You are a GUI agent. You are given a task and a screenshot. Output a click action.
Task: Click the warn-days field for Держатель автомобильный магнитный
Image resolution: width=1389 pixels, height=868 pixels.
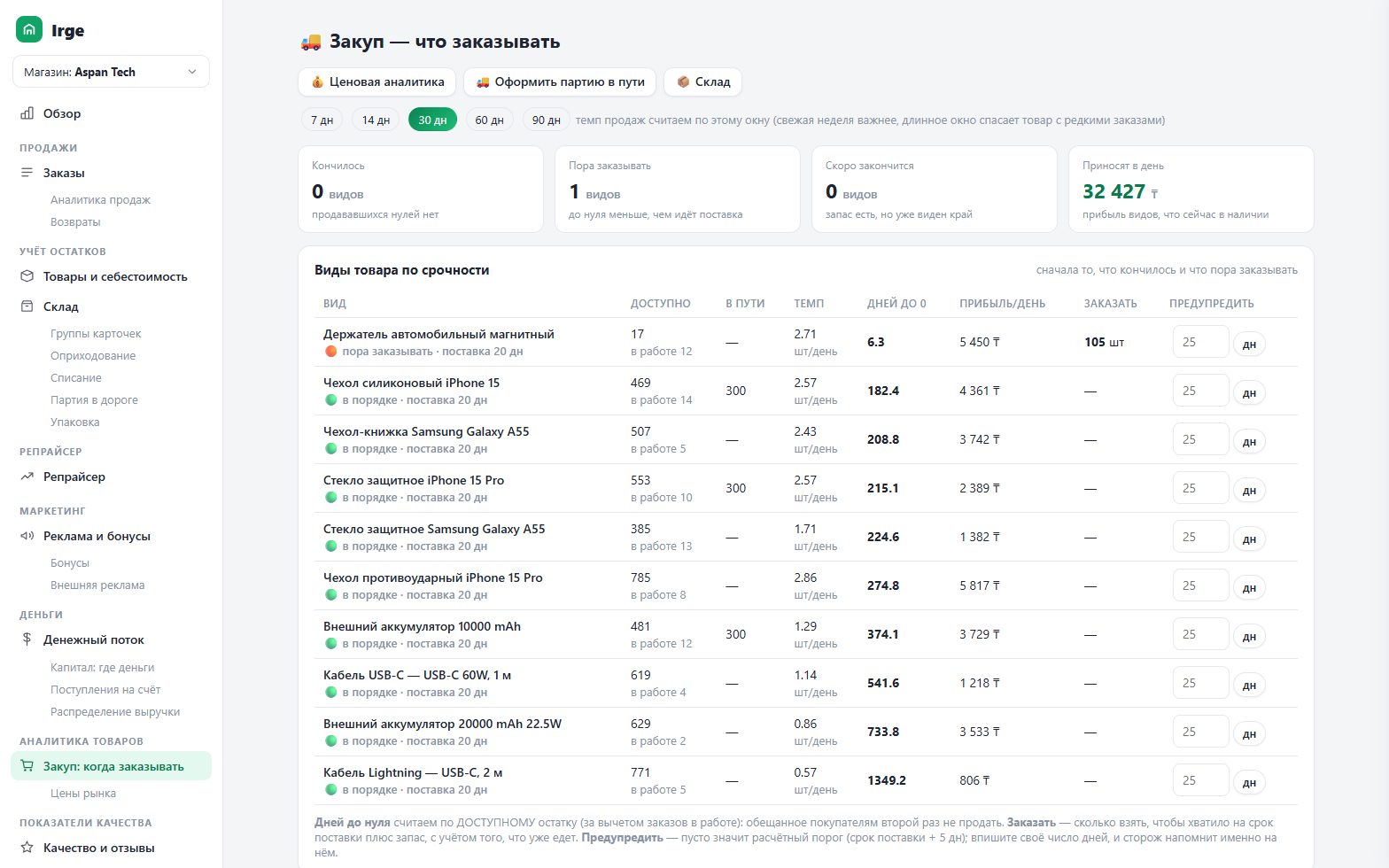1200,342
